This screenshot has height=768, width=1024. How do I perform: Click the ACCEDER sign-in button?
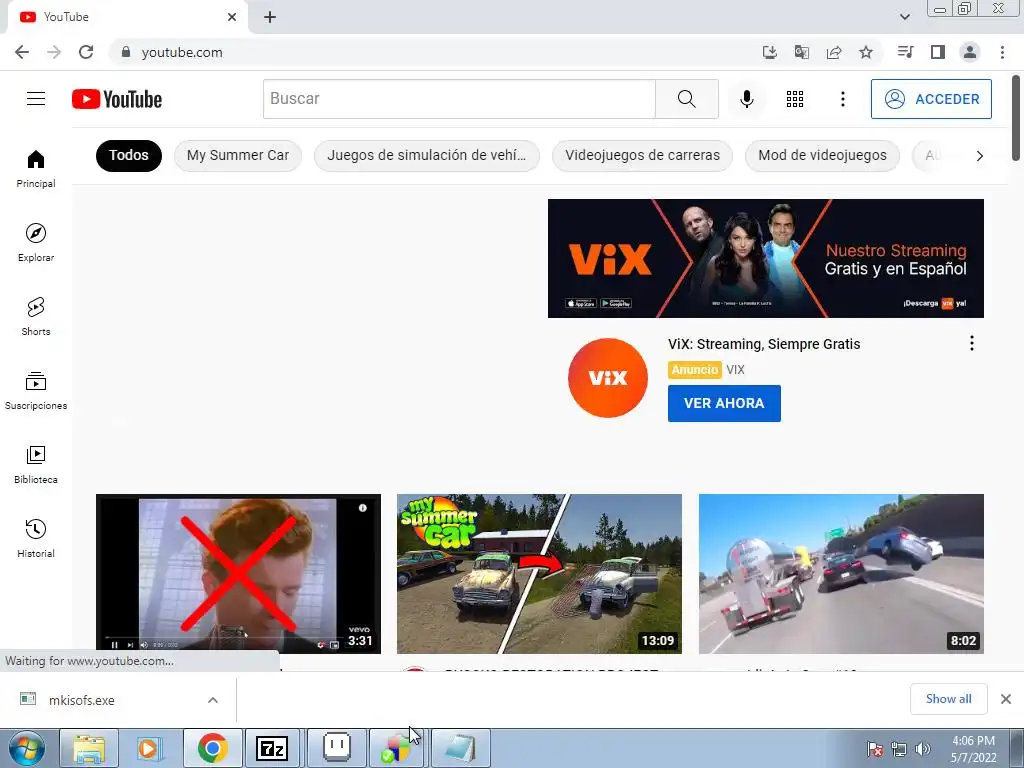[x=931, y=99]
